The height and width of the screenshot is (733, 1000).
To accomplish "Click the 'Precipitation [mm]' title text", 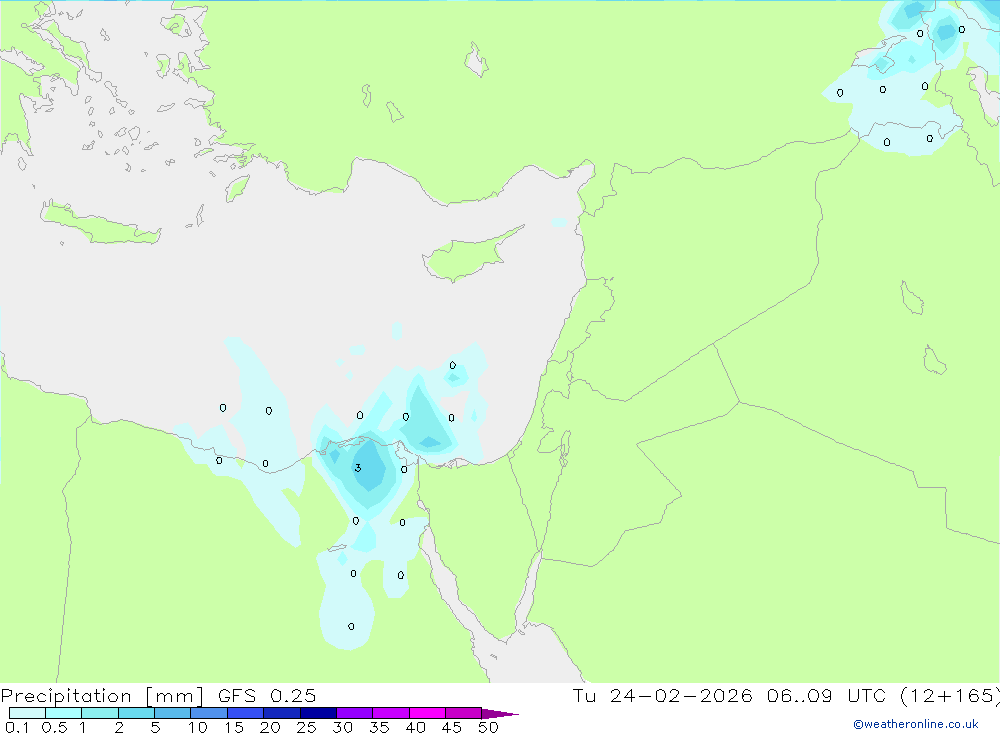I will click(x=102, y=696).
